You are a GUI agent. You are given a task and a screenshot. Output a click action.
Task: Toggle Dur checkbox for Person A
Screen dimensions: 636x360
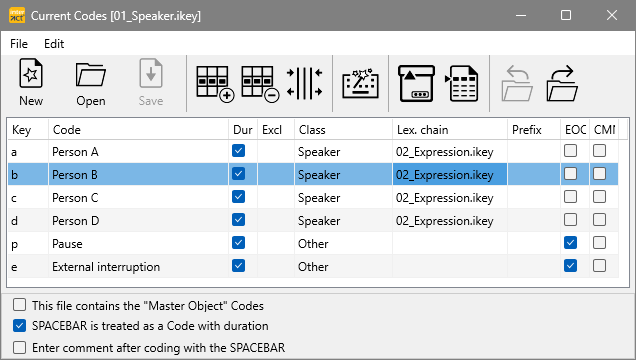tap(238, 151)
